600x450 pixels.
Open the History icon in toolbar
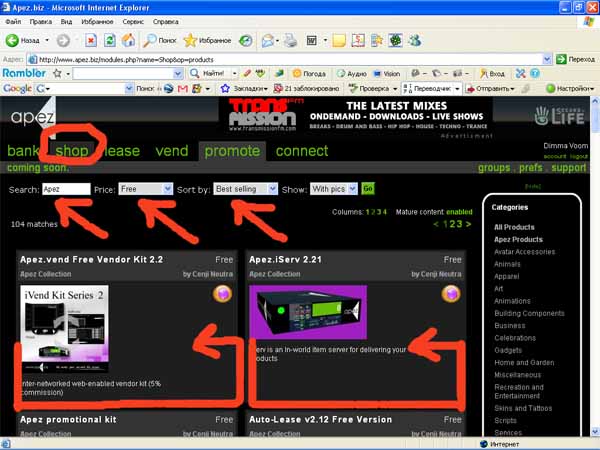pos(245,40)
